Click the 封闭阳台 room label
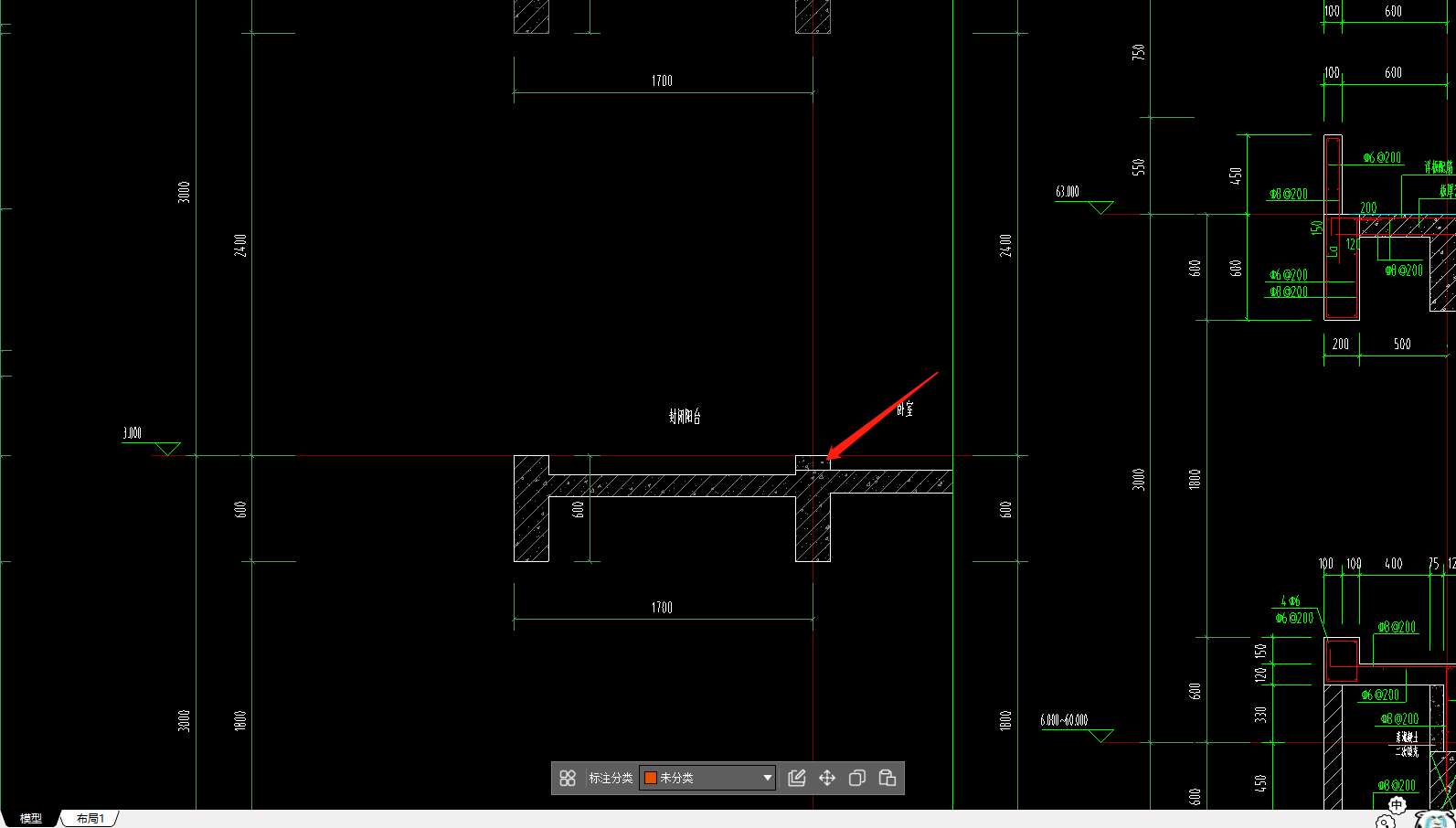Viewport: 1456px width, 828px height. point(685,417)
